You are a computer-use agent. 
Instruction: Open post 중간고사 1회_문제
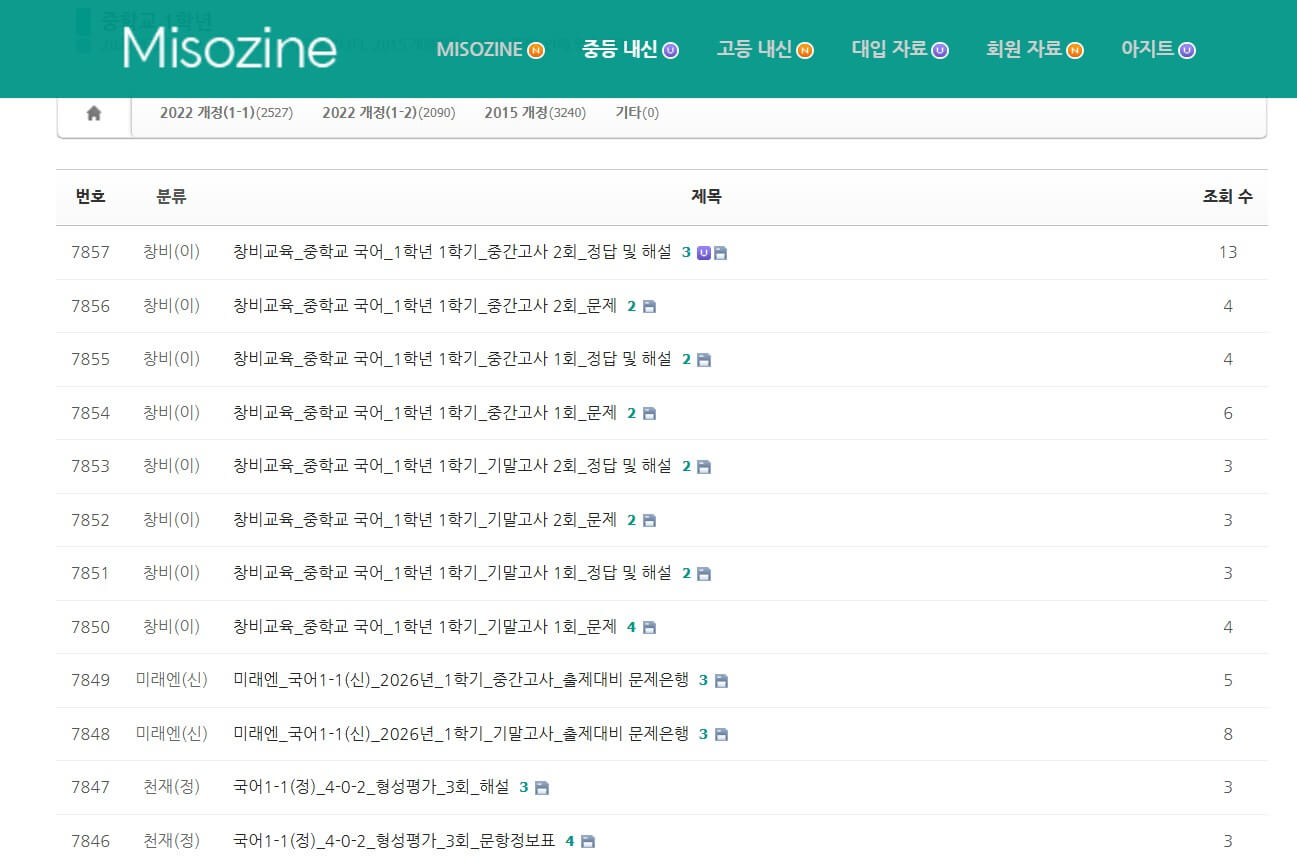pos(425,413)
